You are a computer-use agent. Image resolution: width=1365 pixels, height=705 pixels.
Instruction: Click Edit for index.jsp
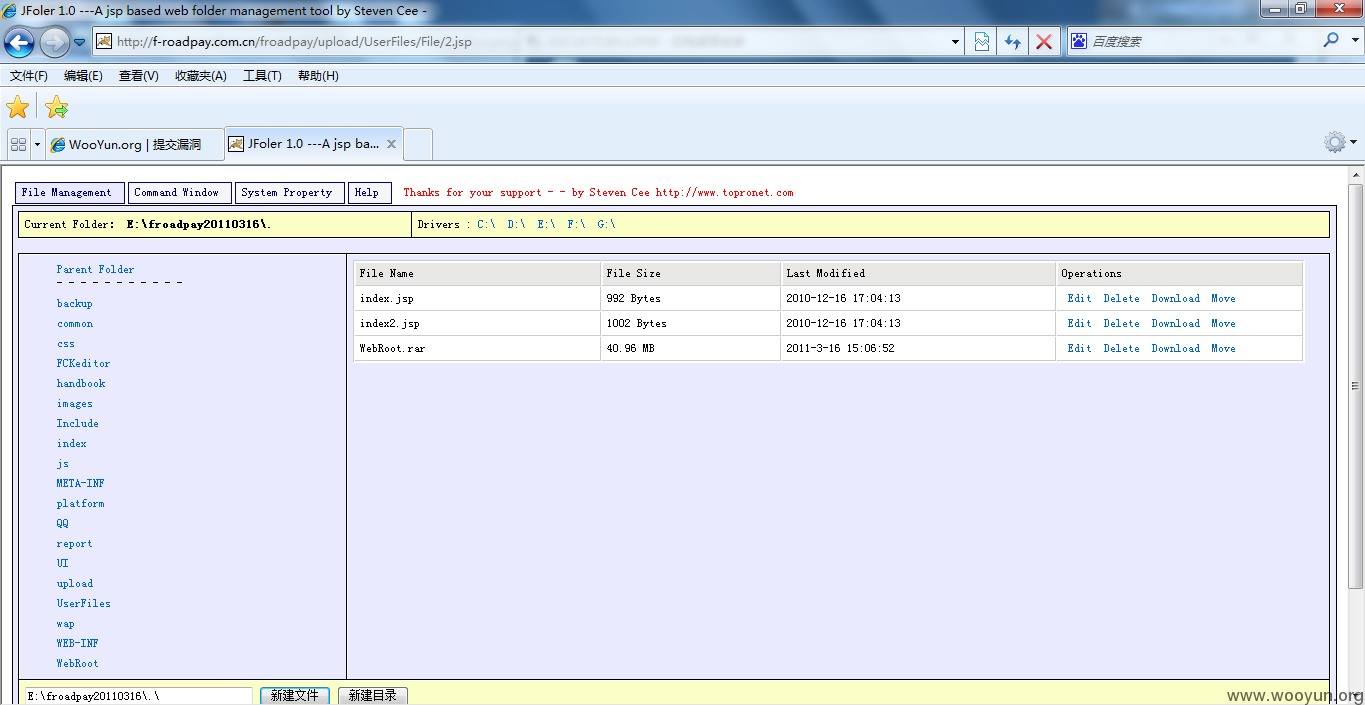click(1079, 298)
